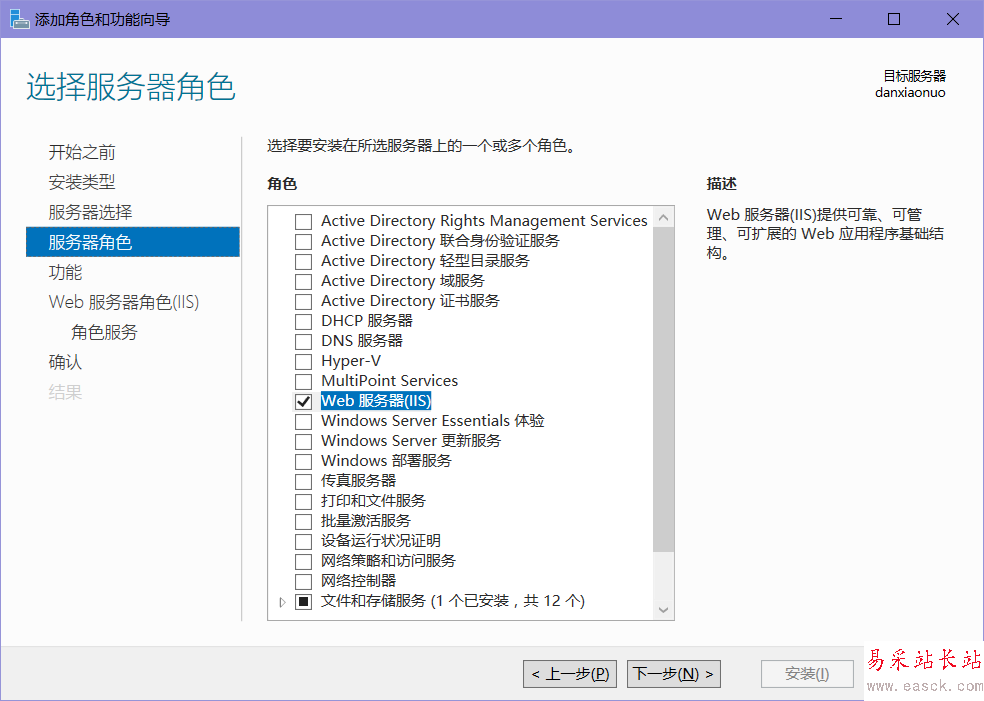Select the MultiPoint Services role label
The height and width of the screenshot is (701, 984).
coord(389,381)
